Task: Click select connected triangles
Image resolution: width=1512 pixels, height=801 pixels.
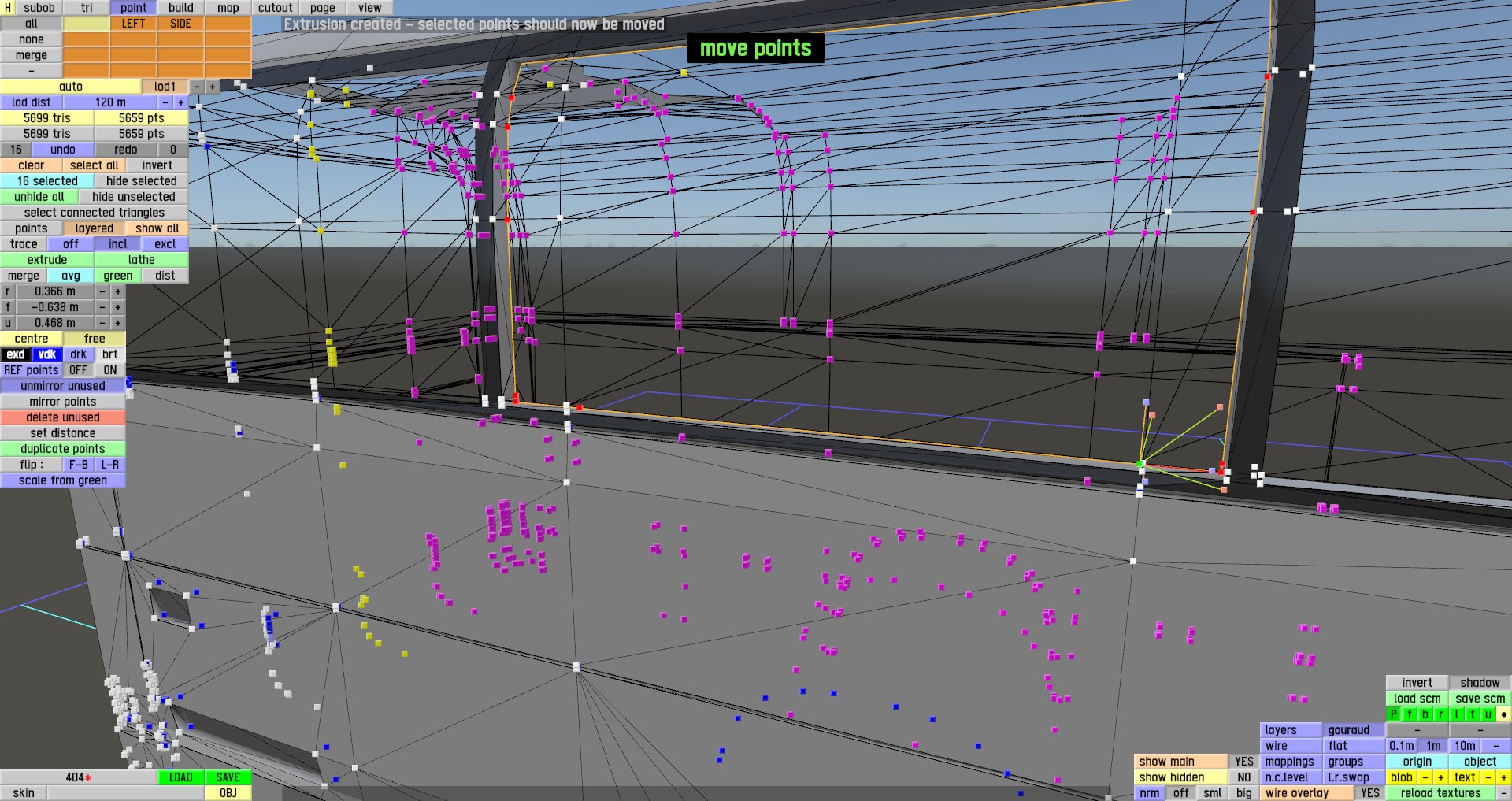Action: tap(94, 213)
